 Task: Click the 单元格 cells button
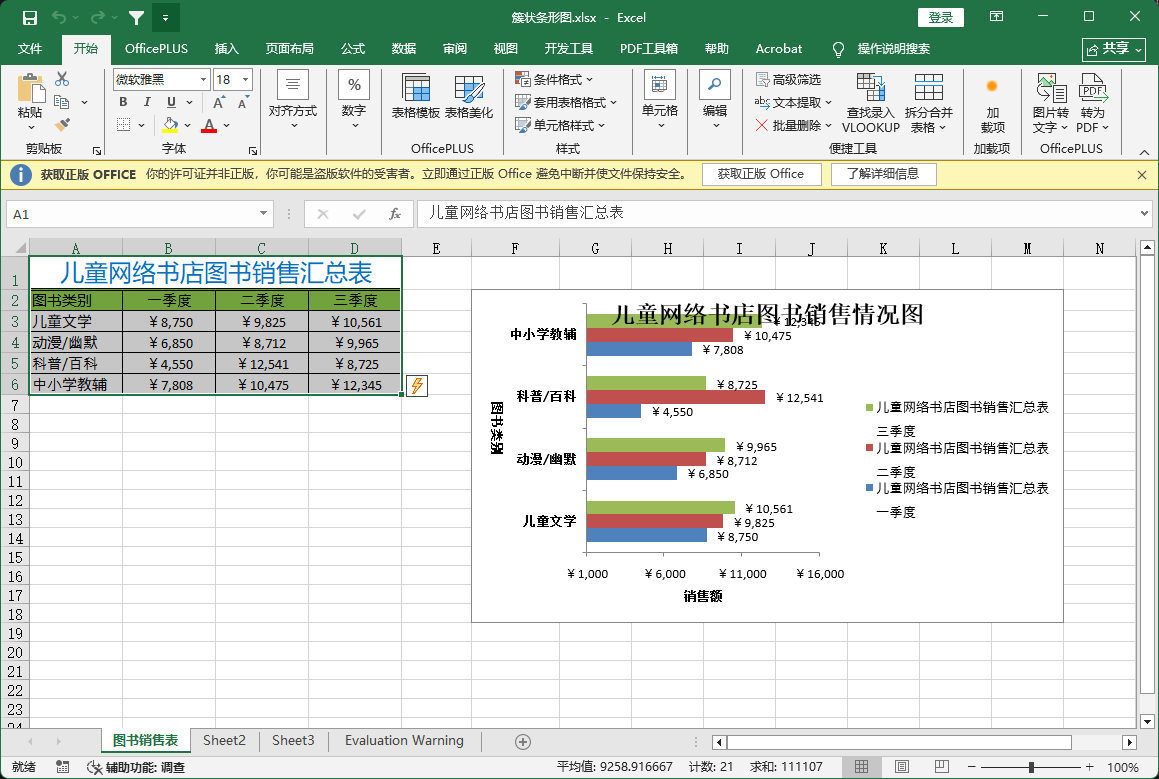[660, 100]
